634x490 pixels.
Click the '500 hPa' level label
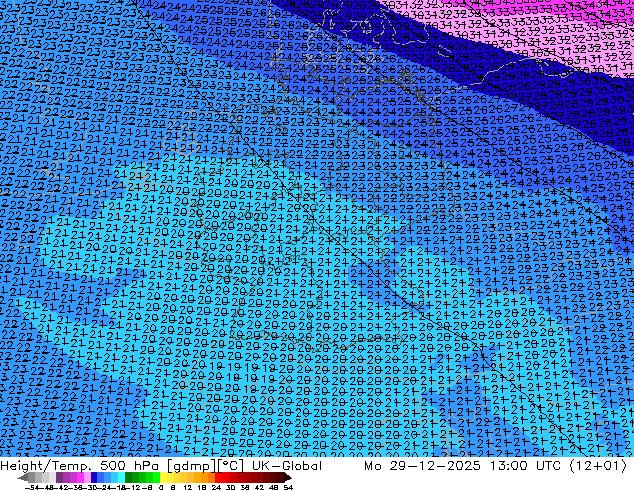pyautogui.click(x=130, y=466)
